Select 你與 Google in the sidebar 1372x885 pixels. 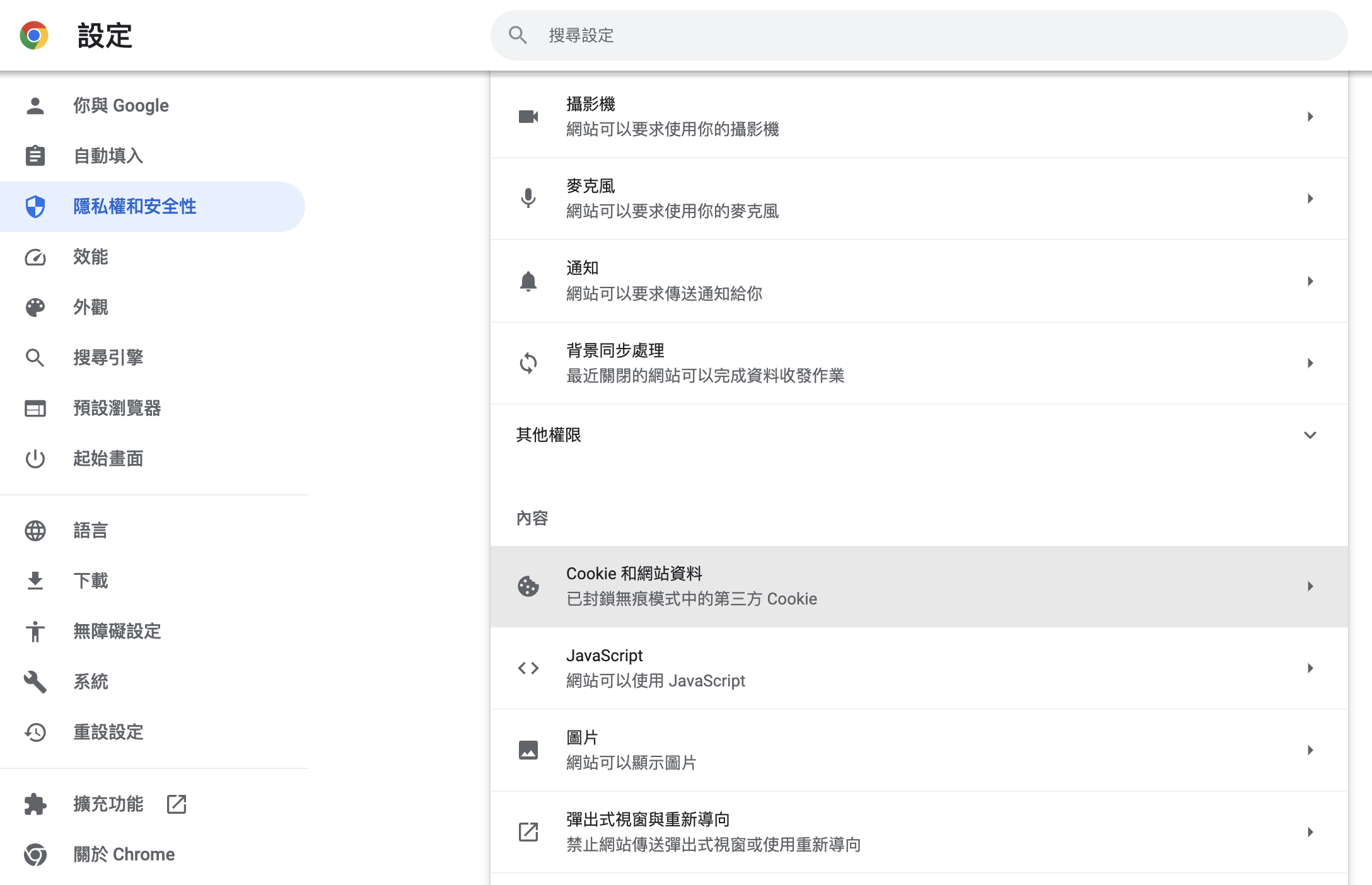pyautogui.click(x=121, y=105)
